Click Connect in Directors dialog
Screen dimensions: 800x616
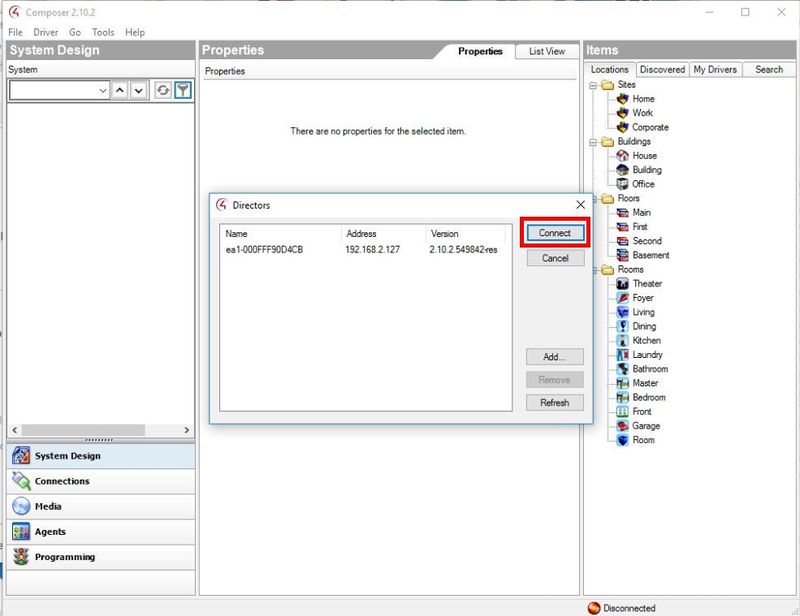point(555,233)
